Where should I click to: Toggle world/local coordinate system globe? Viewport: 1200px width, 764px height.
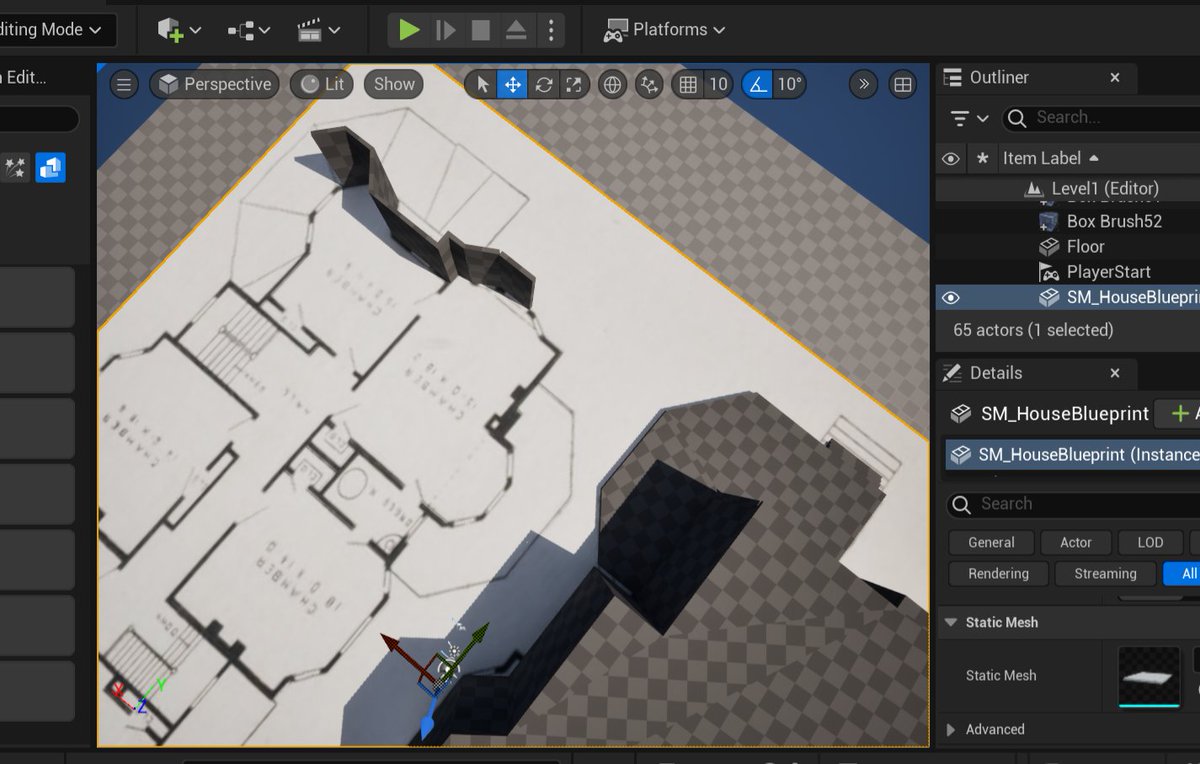click(x=612, y=84)
